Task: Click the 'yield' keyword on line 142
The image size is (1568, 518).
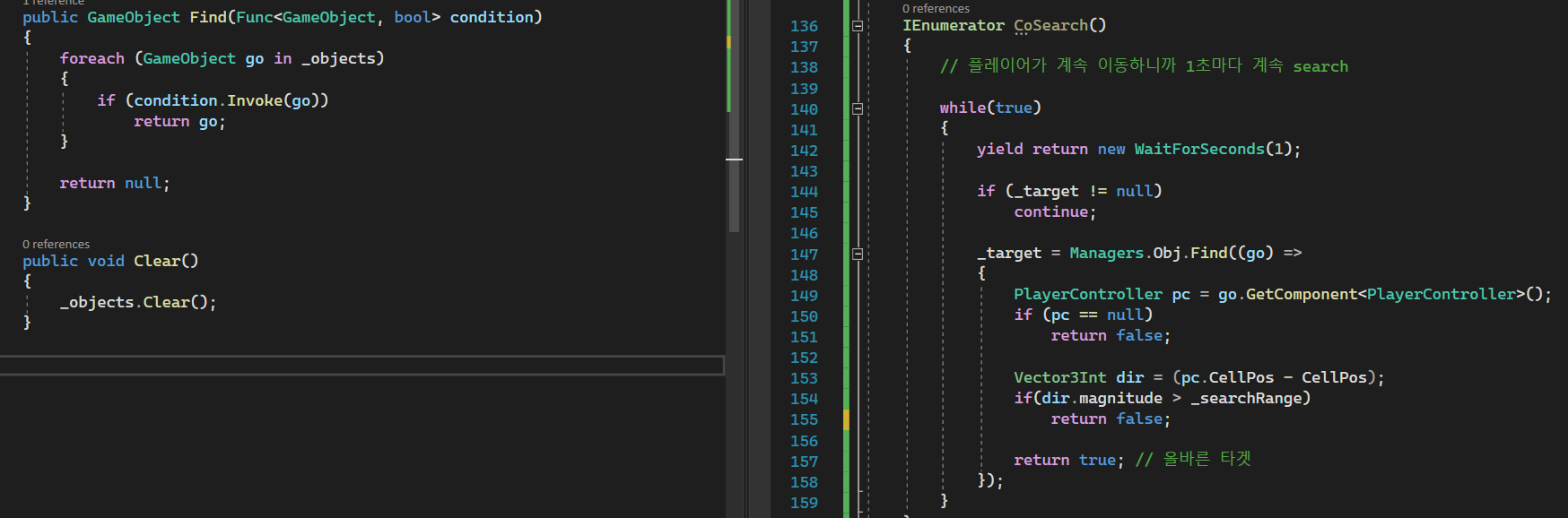Action: (x=999, y=149)
